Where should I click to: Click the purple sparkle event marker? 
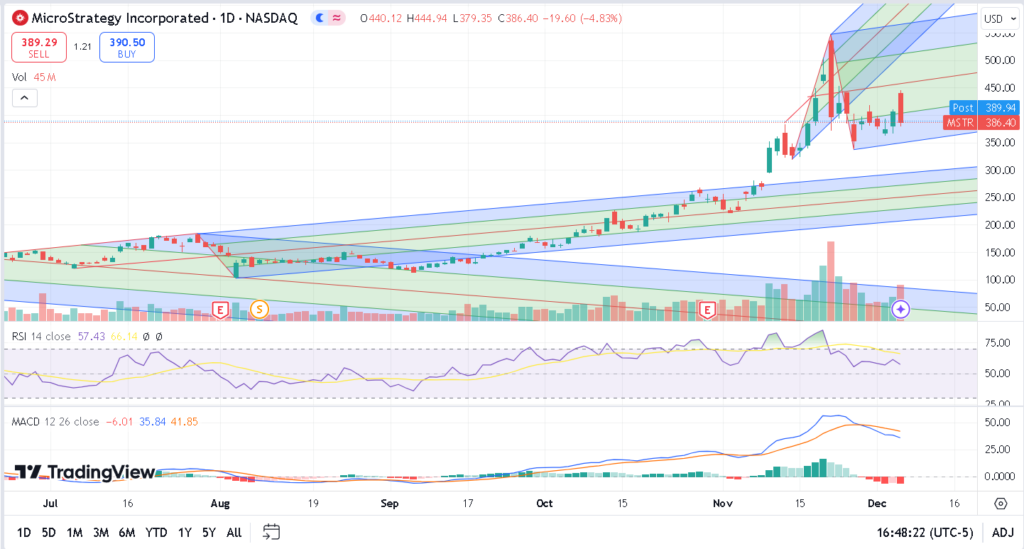pos(901,309)
